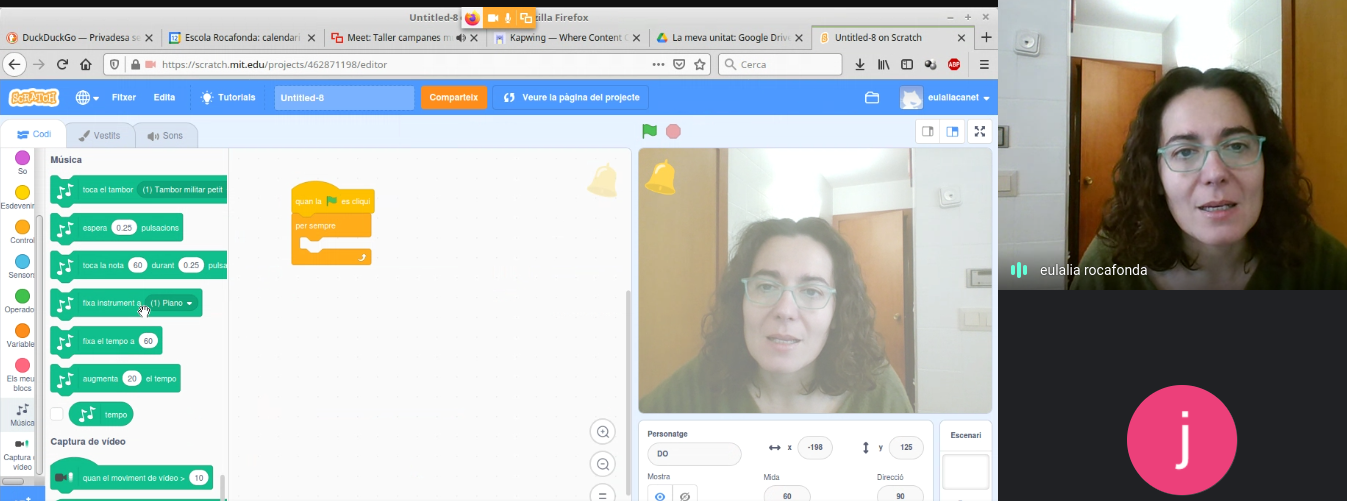
Task: Hide the sprite using crossed eye icon
Action: click(x=685, y=495)
